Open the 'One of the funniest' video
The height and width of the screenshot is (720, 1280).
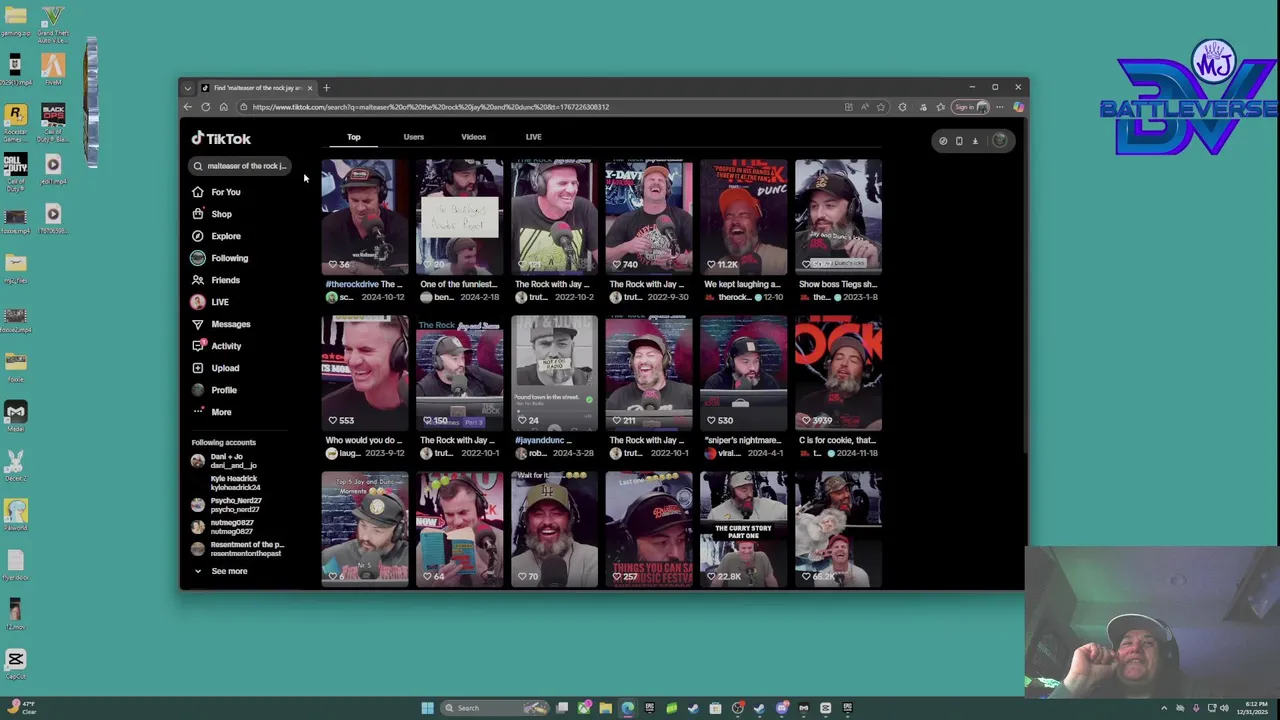[x=459, y=216]
